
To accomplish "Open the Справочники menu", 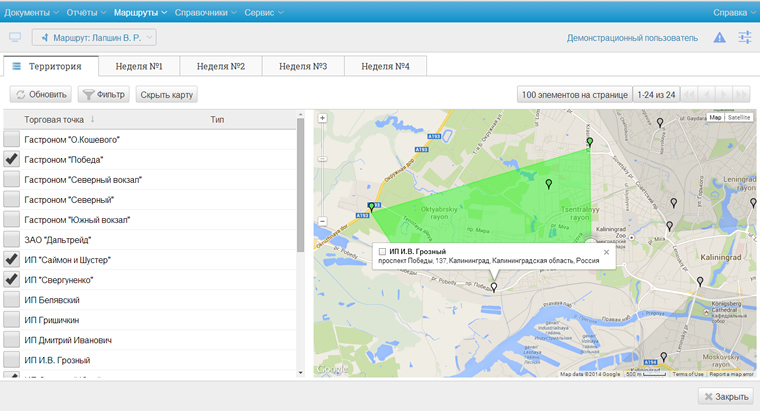I will tap(206, 13).
